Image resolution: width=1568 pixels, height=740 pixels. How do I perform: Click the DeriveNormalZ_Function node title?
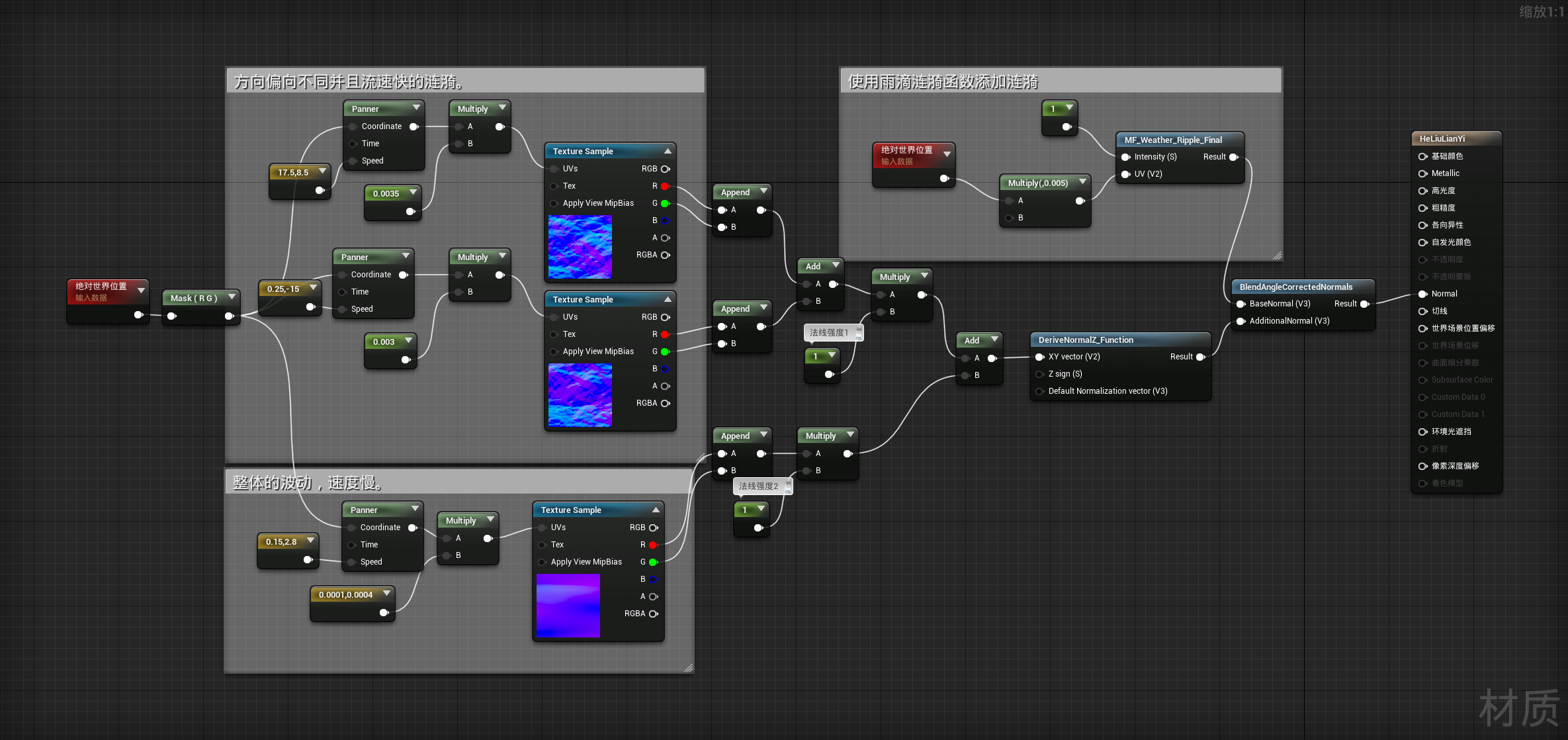(x=1086, y=340)
